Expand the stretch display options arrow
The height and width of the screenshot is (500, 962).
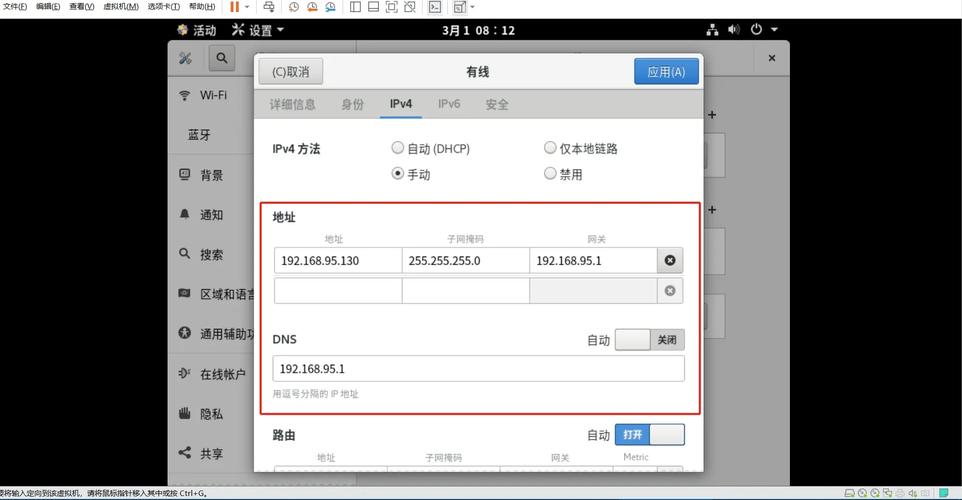click(472, 7)
